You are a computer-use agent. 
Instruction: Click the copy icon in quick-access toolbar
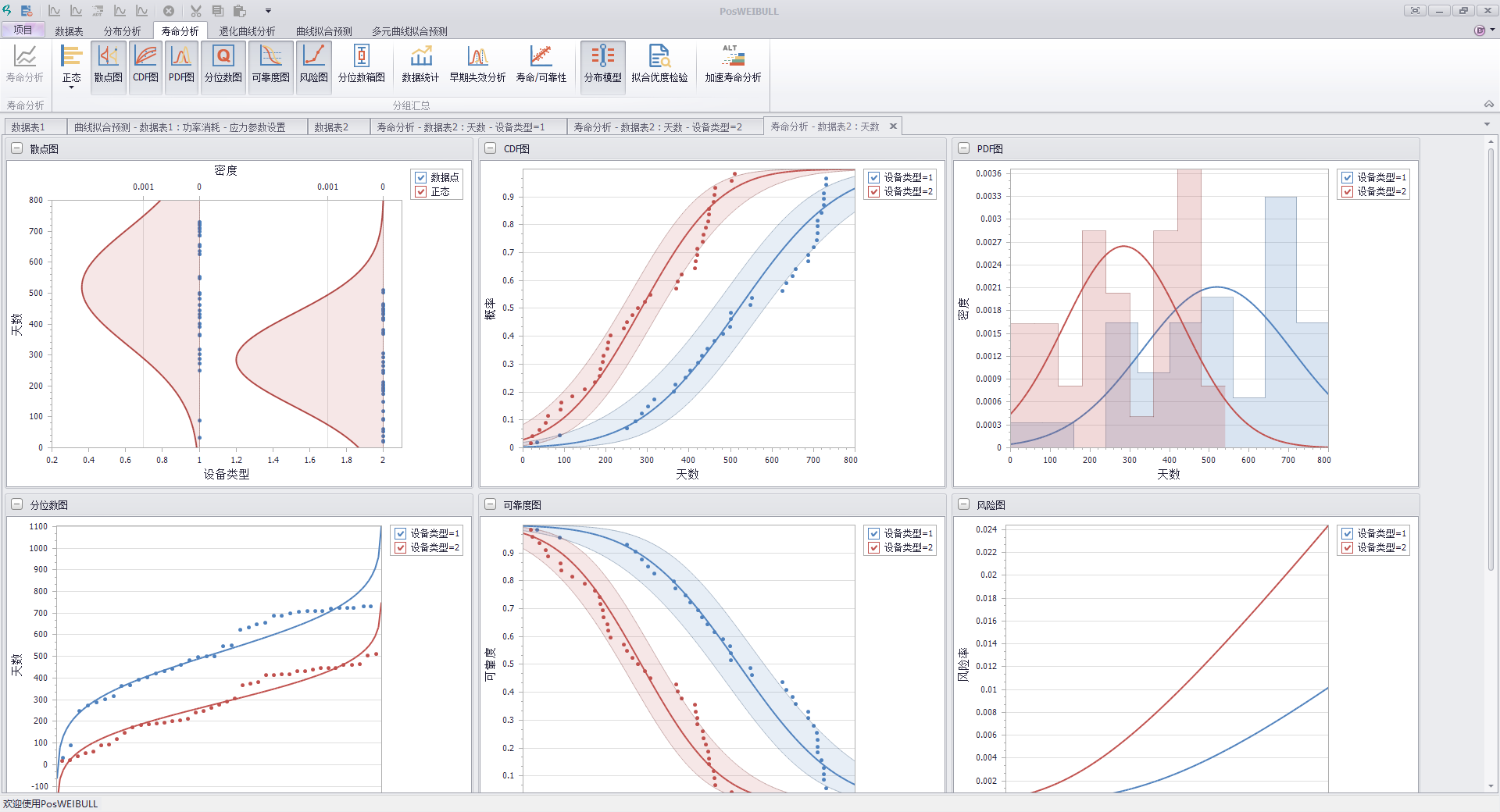click(218, 11)
